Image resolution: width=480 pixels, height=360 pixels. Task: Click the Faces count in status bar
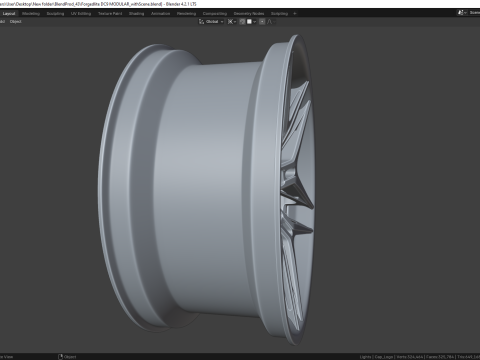440,357
